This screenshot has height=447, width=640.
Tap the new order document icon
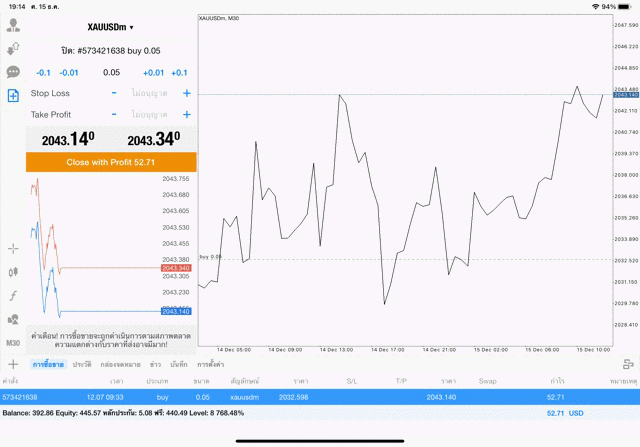(x=13, y=96)
